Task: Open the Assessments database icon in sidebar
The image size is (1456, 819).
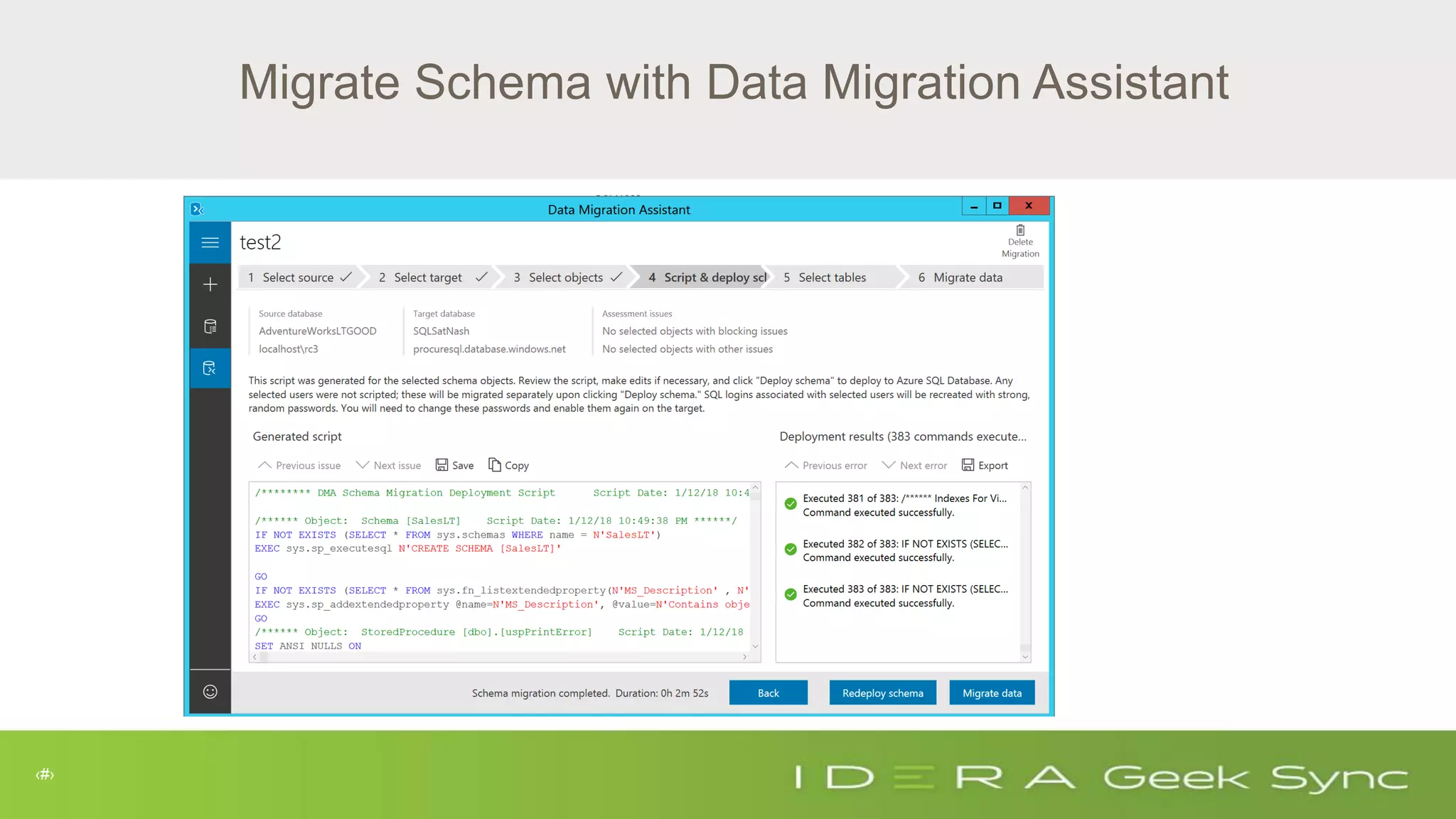Action: pyautogui.click(x=210, y=326)
